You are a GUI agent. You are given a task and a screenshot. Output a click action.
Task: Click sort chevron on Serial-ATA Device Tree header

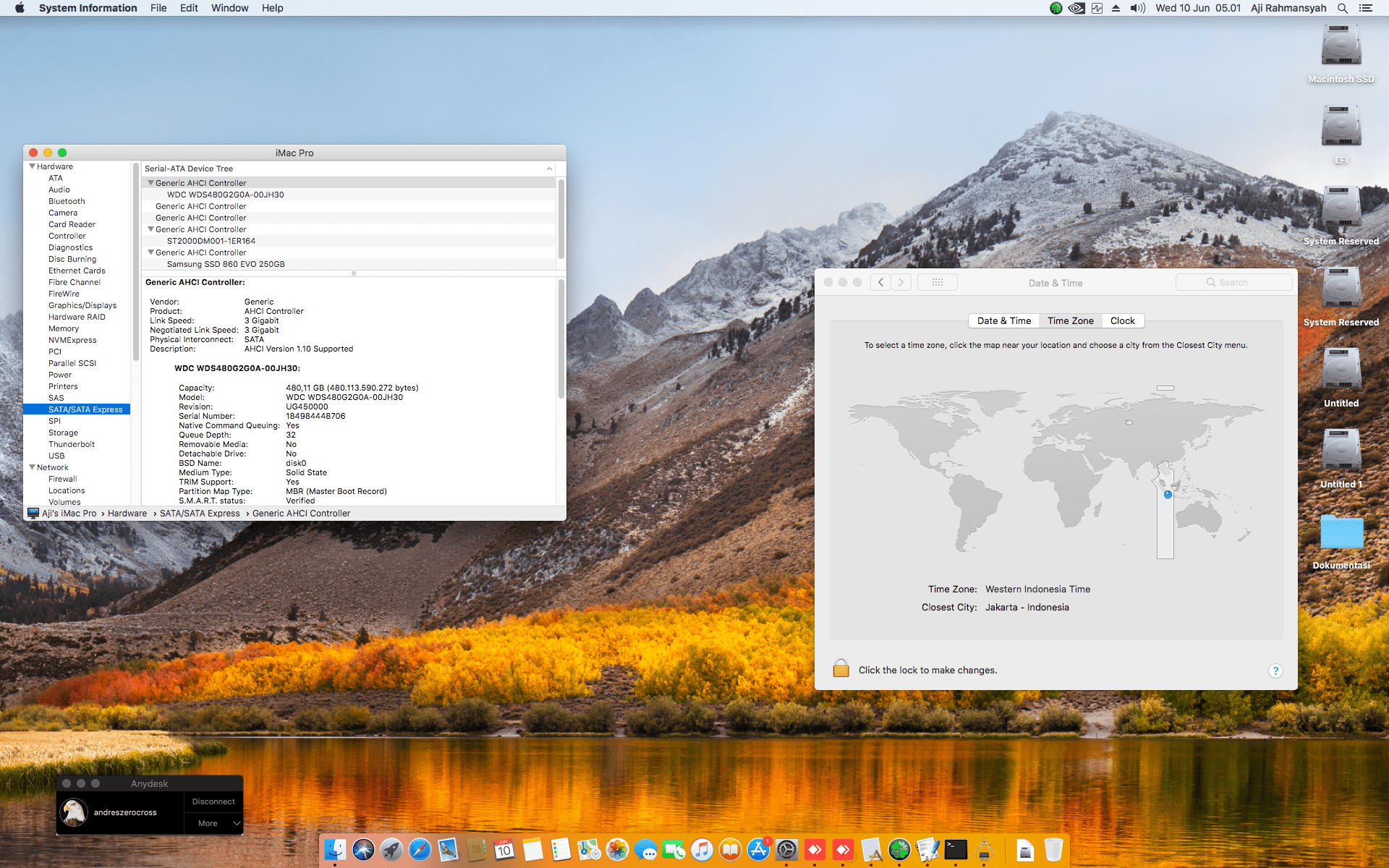pos(549,169)
